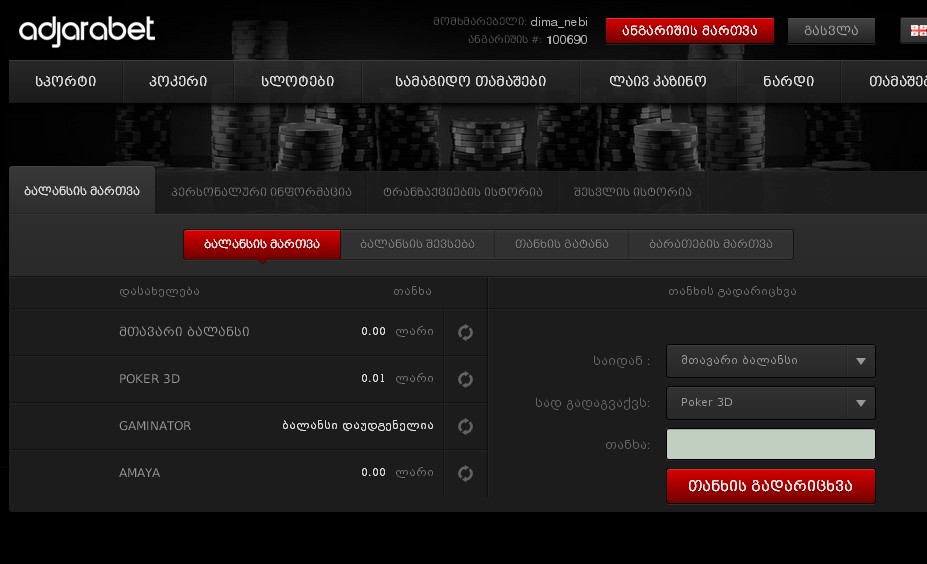Open the საიდან source balance dropdown
Image resolution: width=927 pixels, height=564 pixels.
point(770,361)
